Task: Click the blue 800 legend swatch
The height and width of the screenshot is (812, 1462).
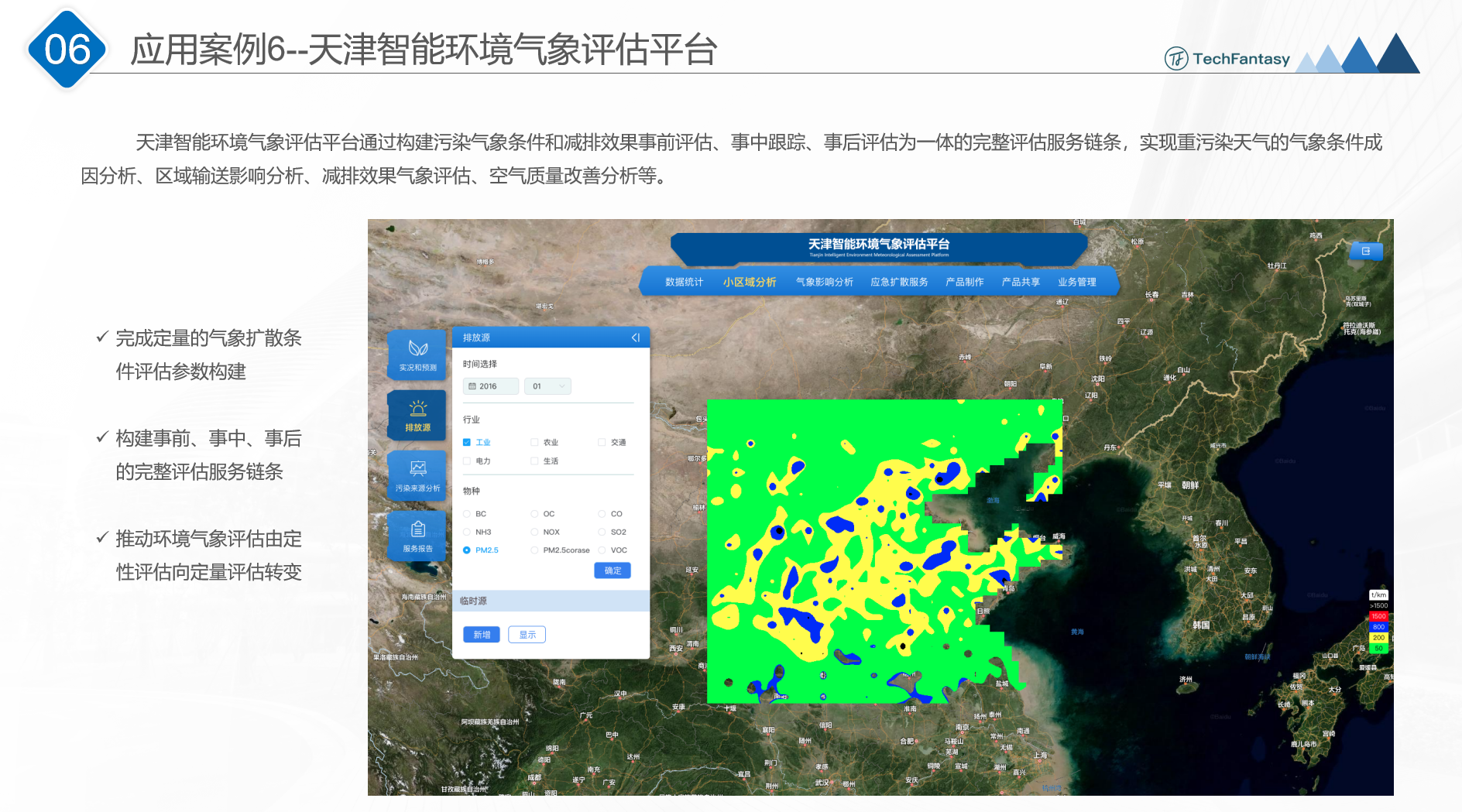Action: tap(1378, 627)
